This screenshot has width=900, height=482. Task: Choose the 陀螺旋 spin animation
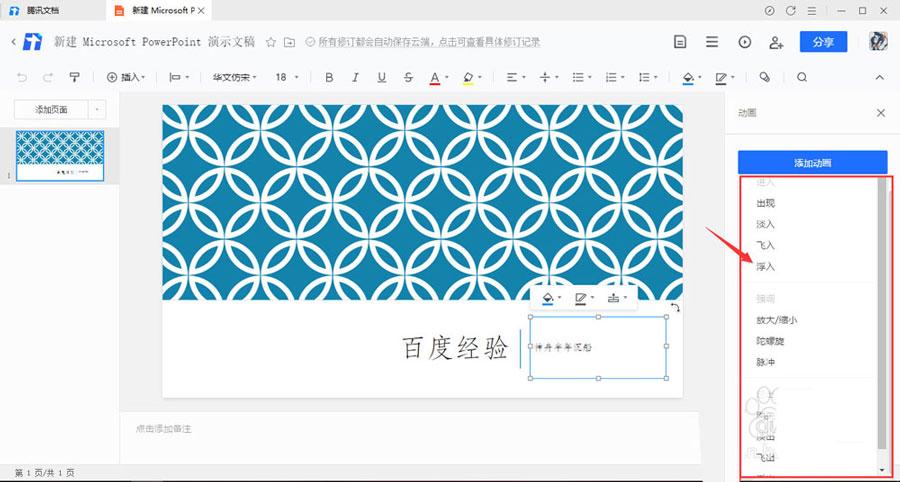769,341
